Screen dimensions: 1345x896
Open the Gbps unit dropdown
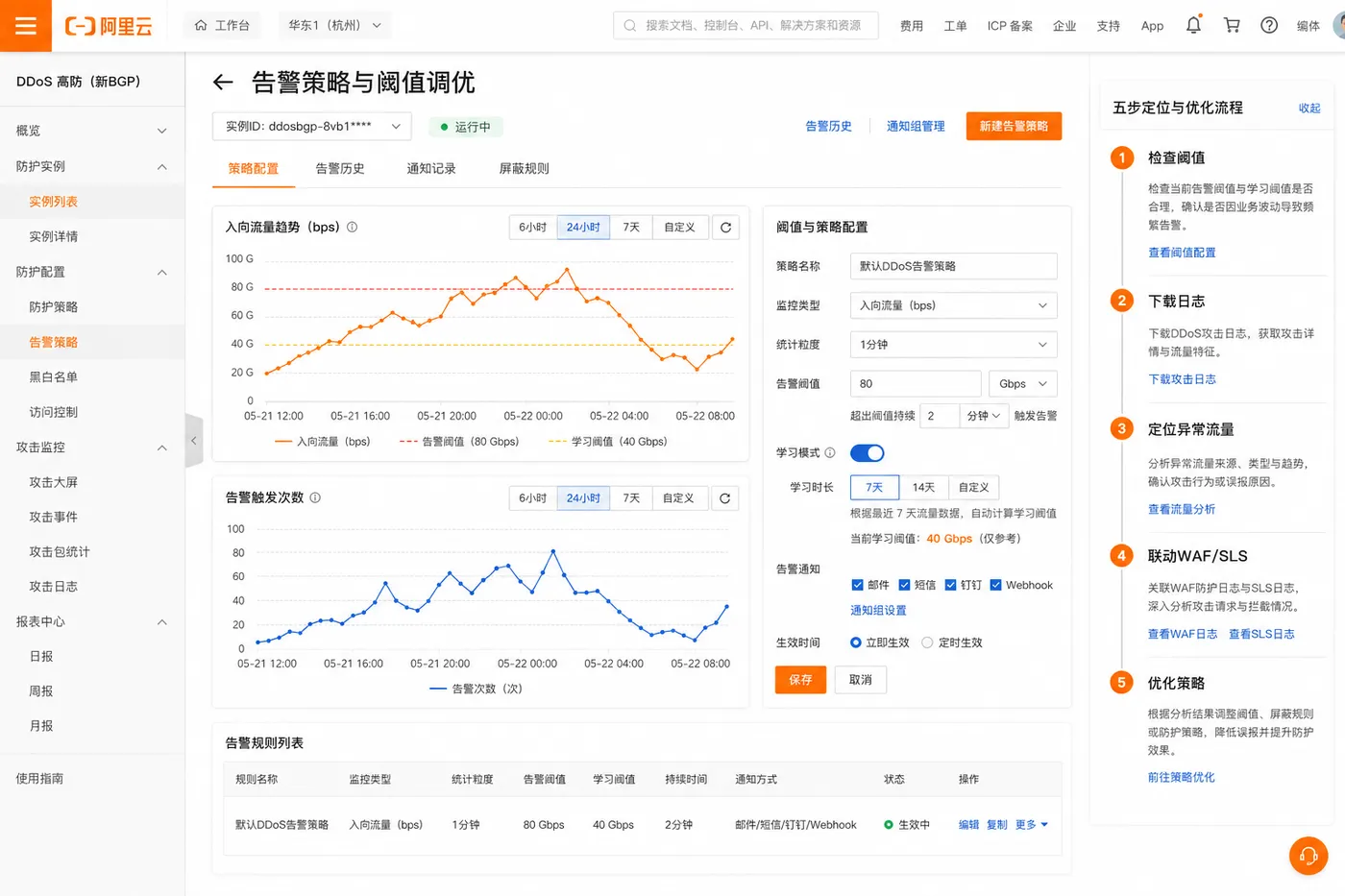pos(1023,384)
